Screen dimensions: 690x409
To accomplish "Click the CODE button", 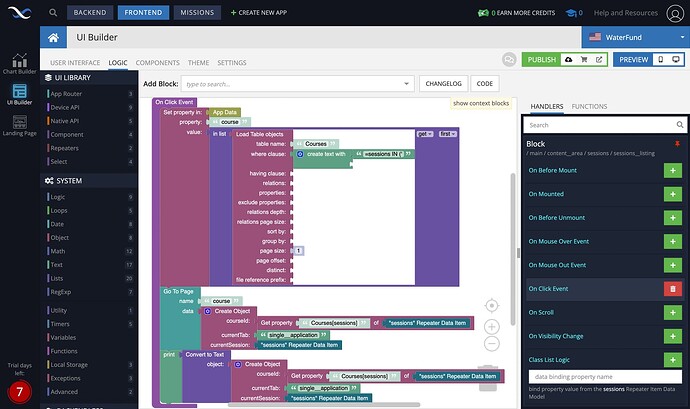I will 484,84.
